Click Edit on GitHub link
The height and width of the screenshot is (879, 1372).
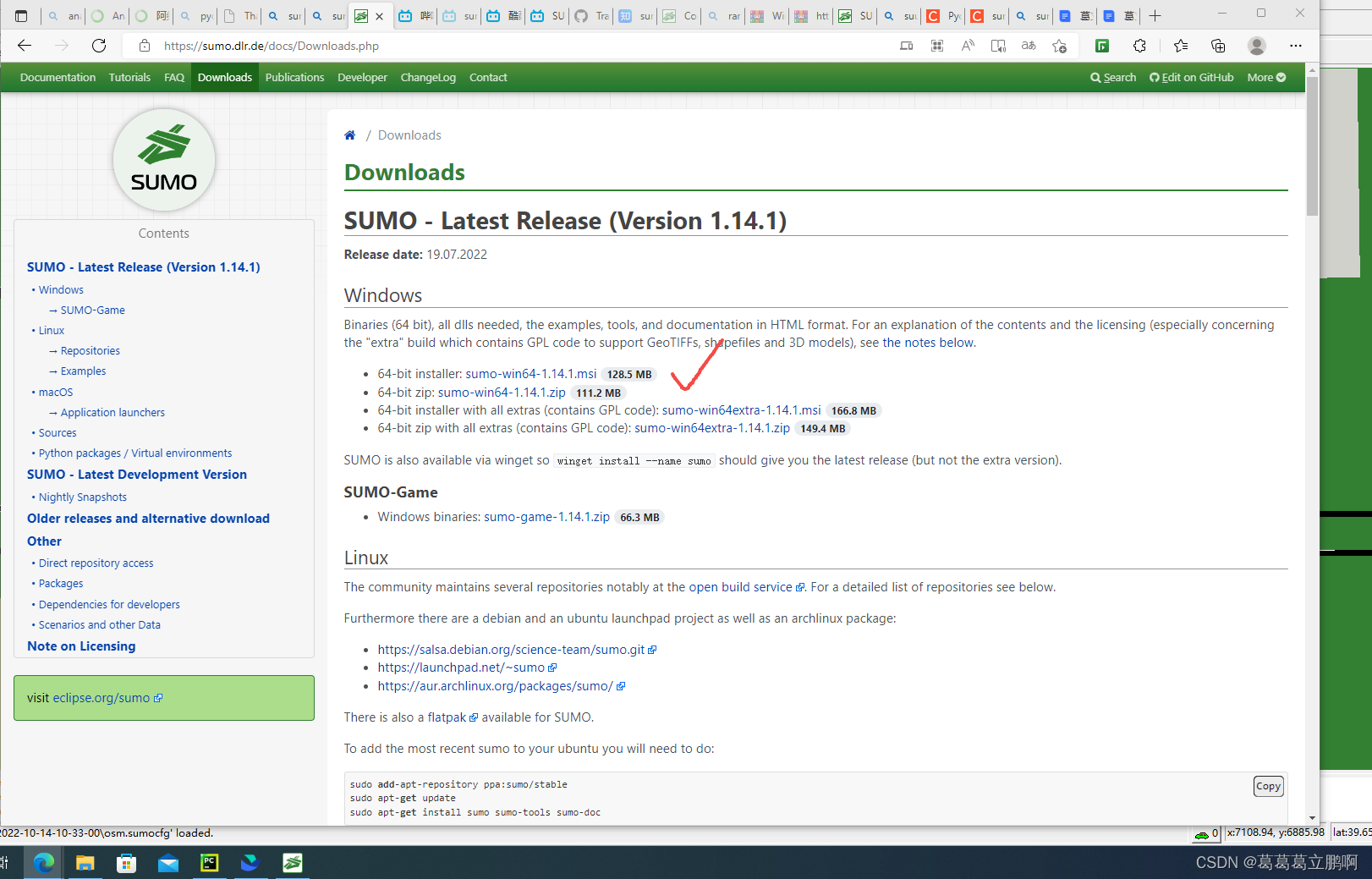(x=1191, y=77)
